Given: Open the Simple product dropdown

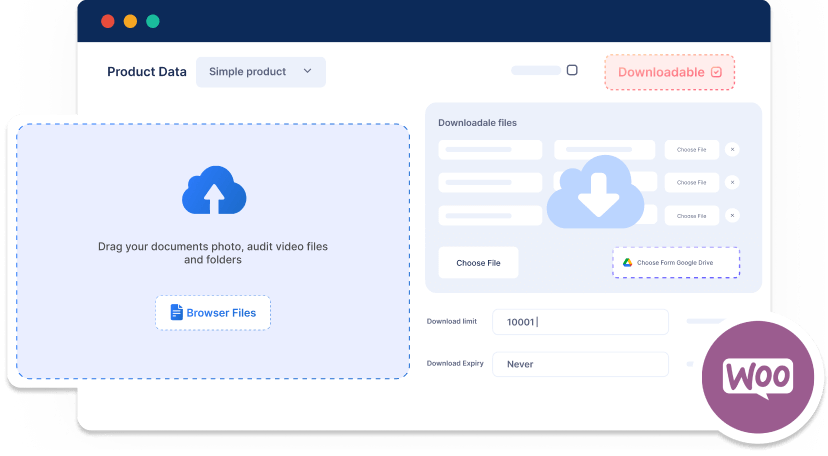Looking at the screenshot, I should coord(260,72).
